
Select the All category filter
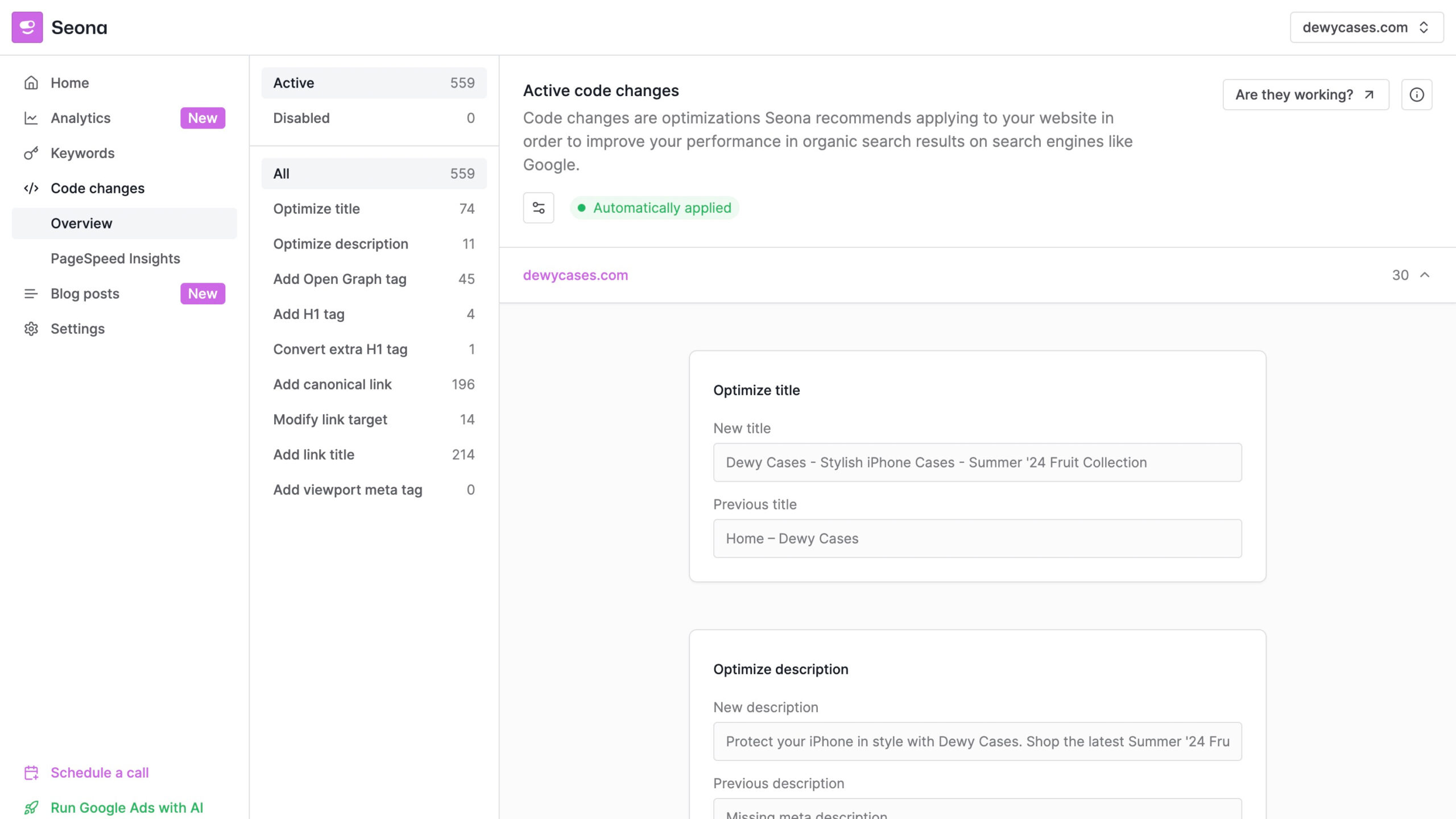[374, 173]
